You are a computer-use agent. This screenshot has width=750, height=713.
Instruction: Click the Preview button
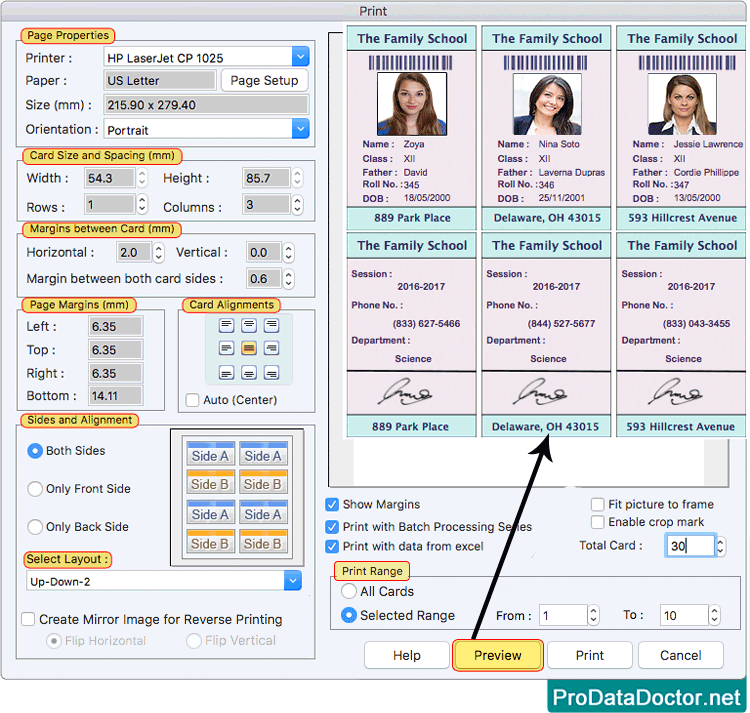[498, 656]
